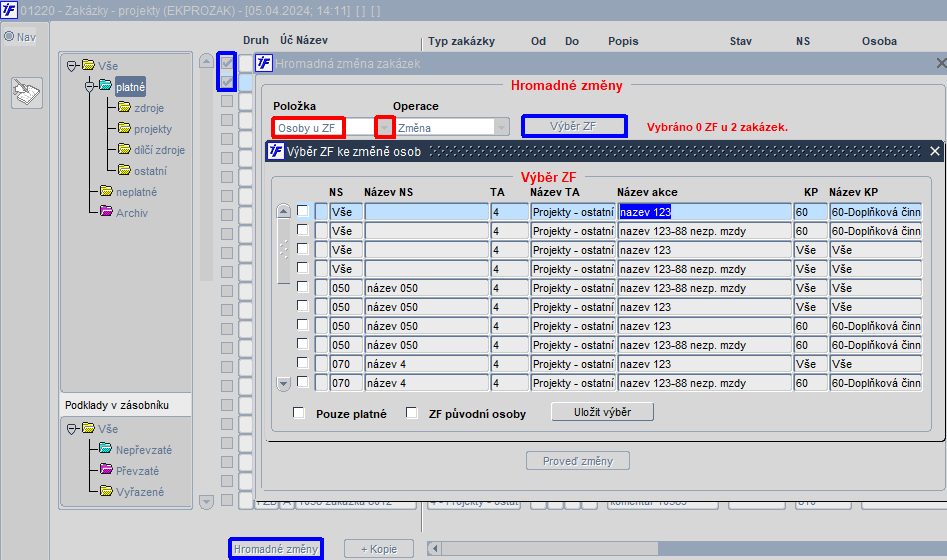Click the Výběr ZF button
The width and height of the screenshot is (947, 560).
(574, 126)
